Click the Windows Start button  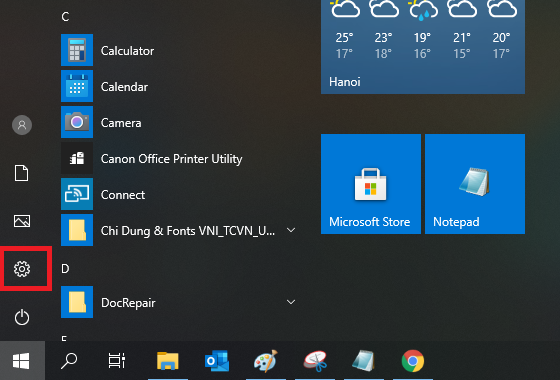21,361
